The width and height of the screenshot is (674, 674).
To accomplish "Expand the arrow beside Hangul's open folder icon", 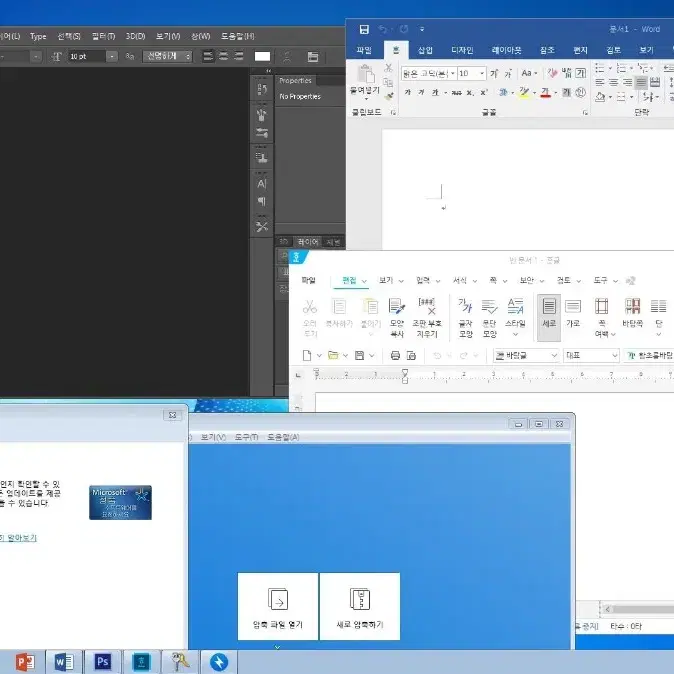I will [345, 355].
